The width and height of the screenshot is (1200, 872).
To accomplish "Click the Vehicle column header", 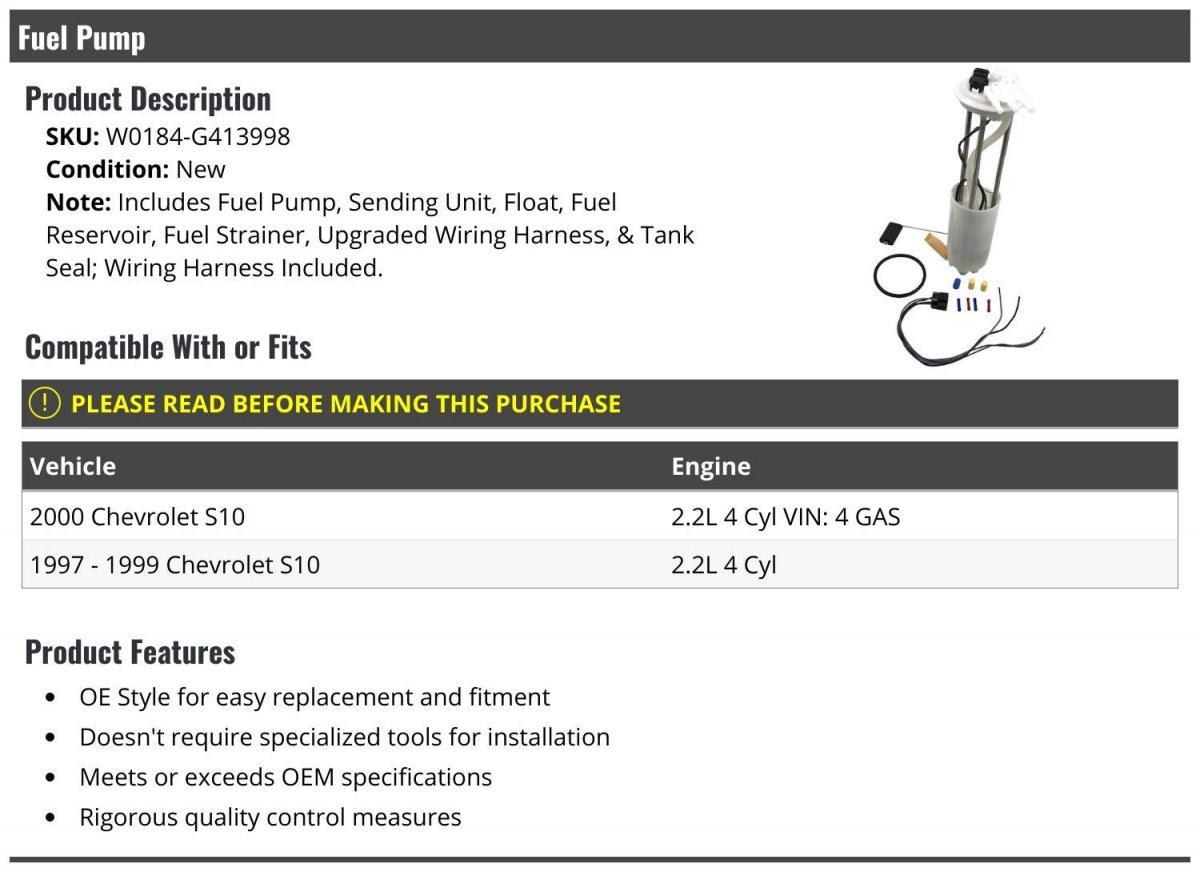I will pos(73,466).
